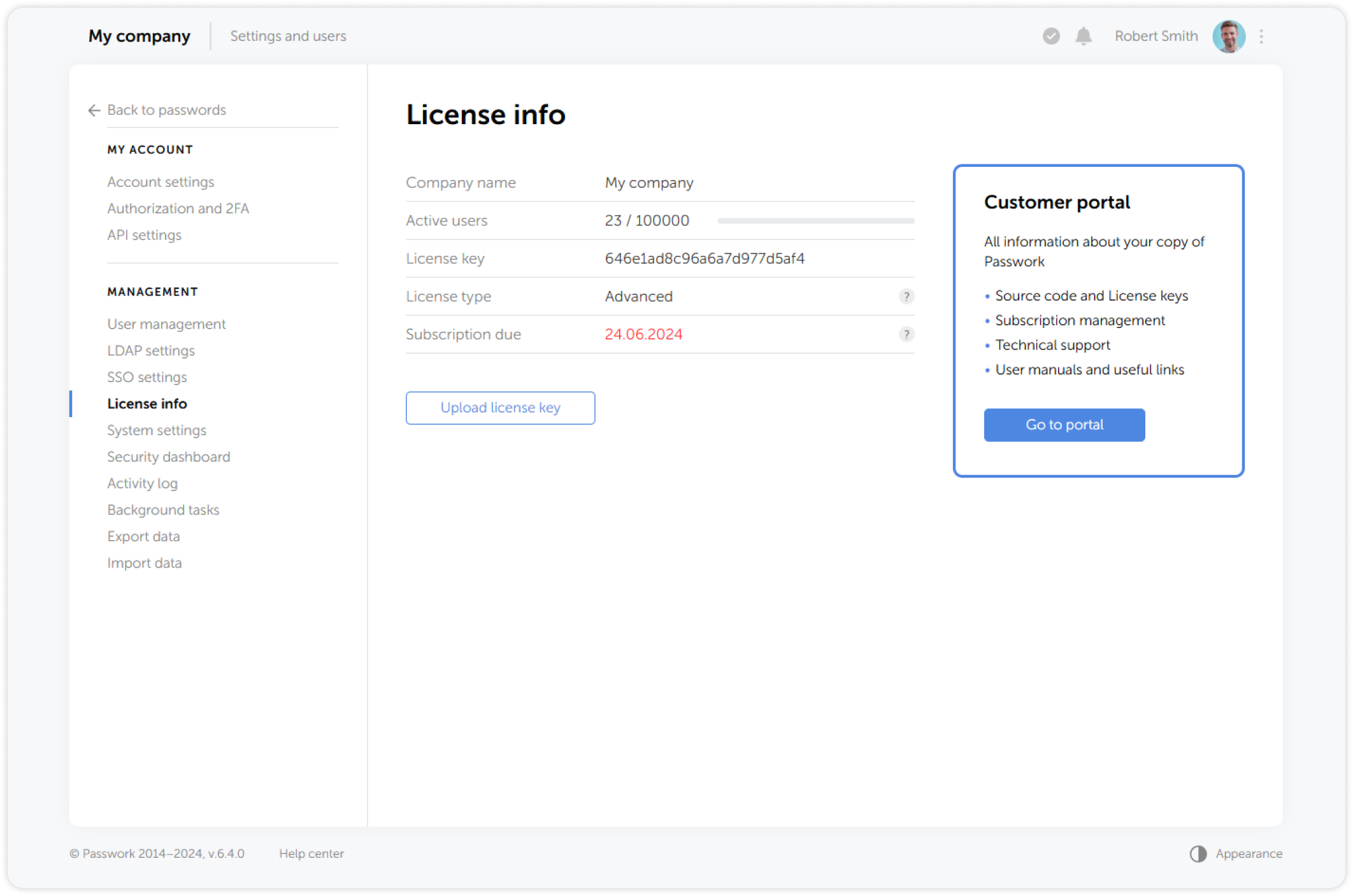Click Robert Smith's avatar picture
1353x896 pixels.
coord(1228,36)
